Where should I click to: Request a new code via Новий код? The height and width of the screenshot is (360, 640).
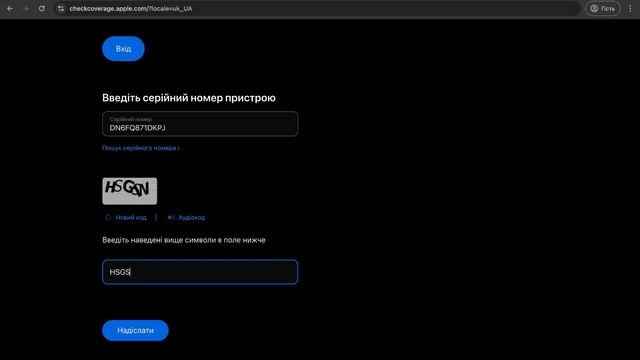click(131, 218)
